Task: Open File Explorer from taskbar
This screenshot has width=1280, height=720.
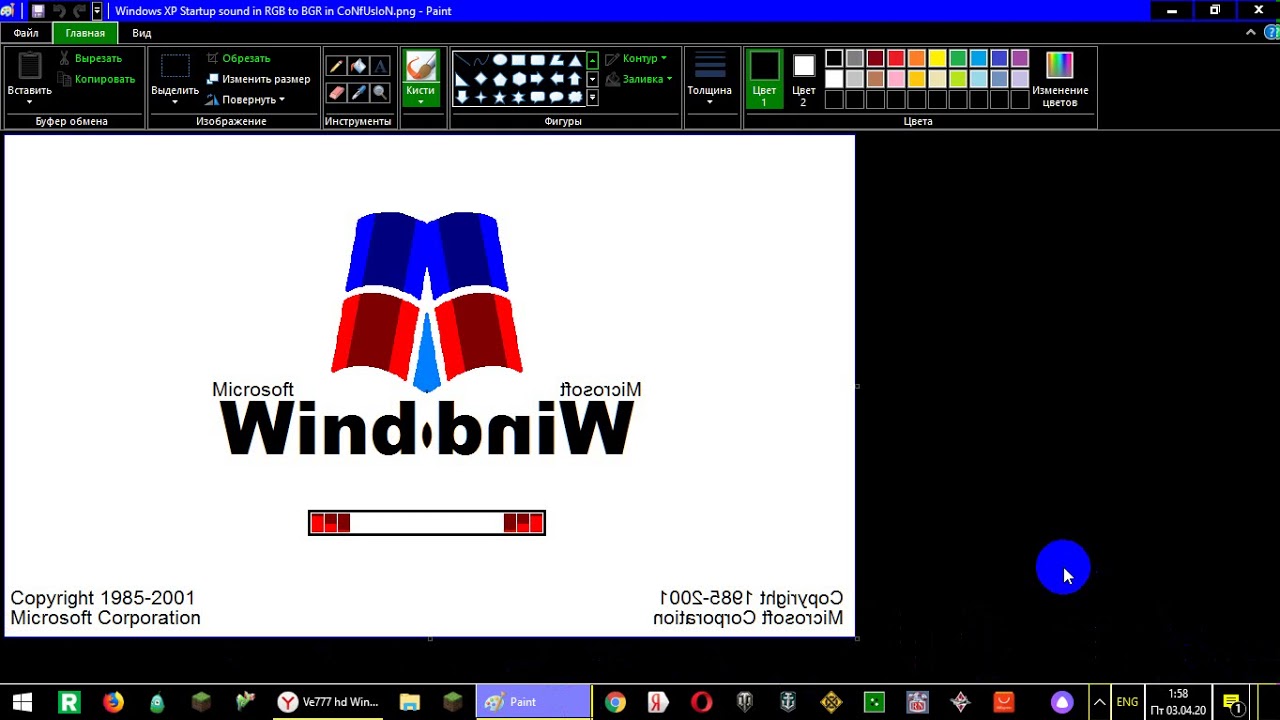Action: 409,702
